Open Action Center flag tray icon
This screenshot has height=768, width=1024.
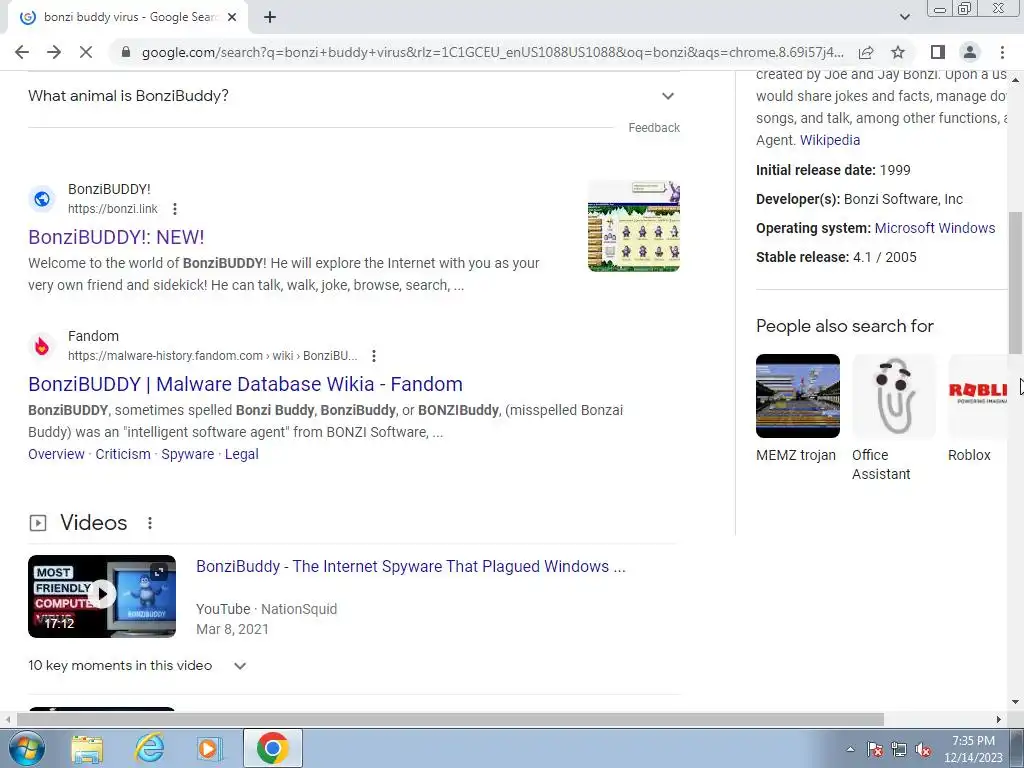coord(874,749)
